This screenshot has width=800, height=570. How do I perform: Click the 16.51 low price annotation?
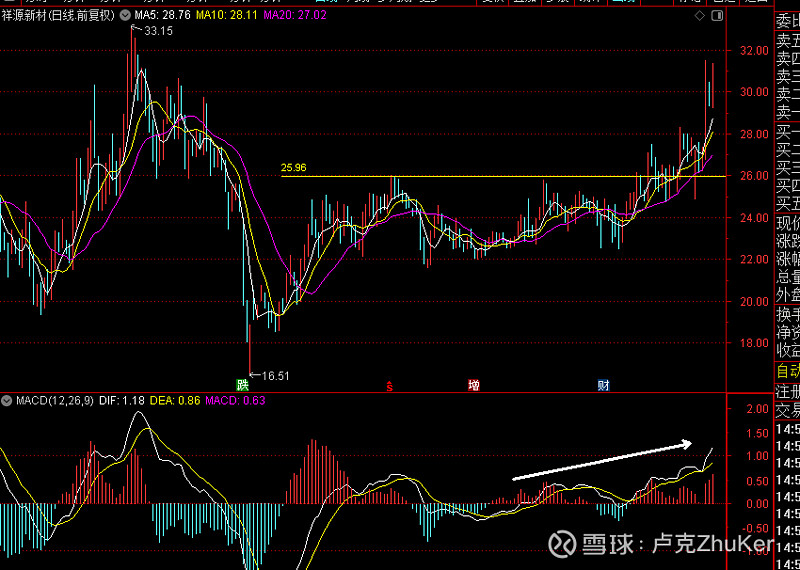273,376
